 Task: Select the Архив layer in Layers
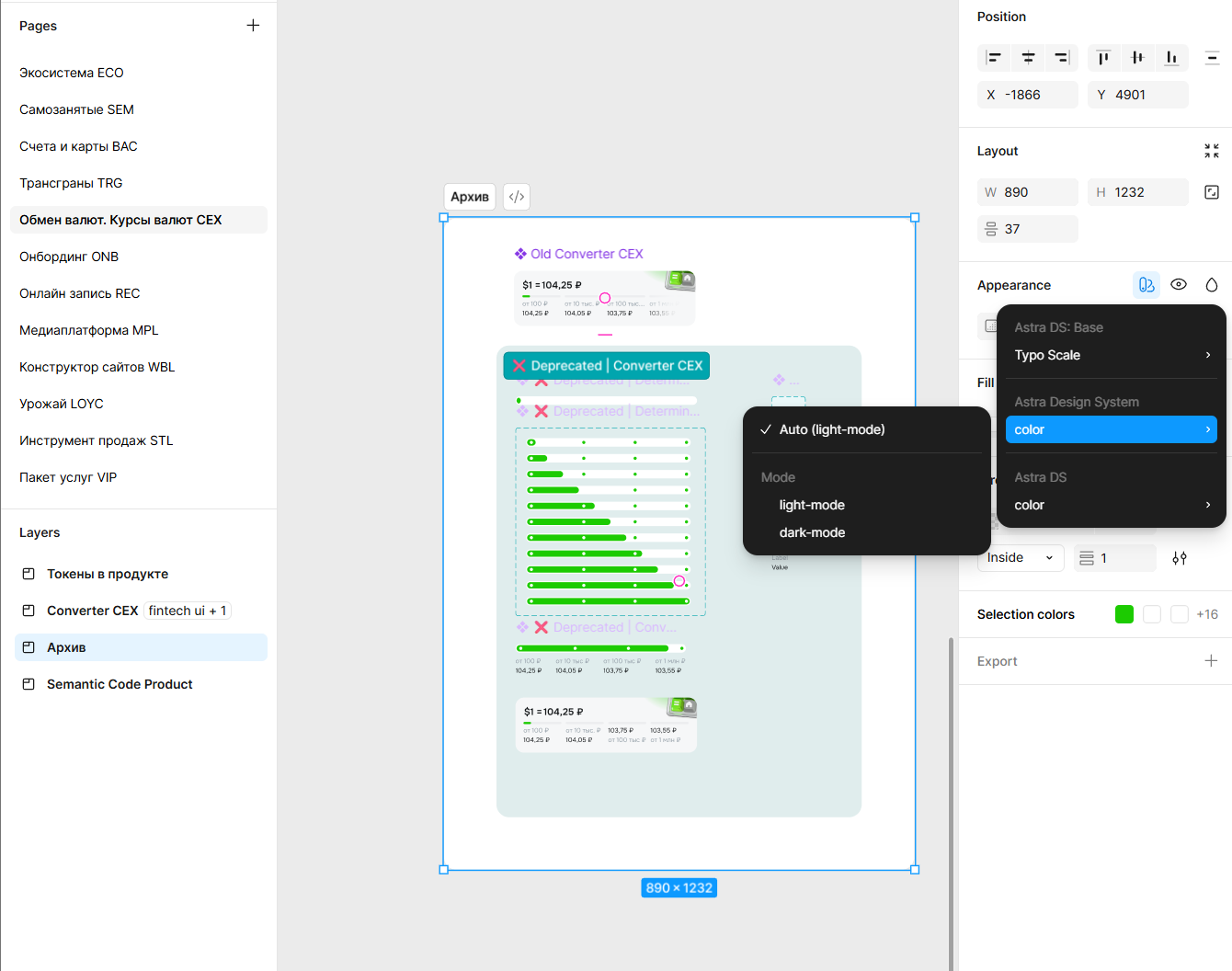pos(141,647)
